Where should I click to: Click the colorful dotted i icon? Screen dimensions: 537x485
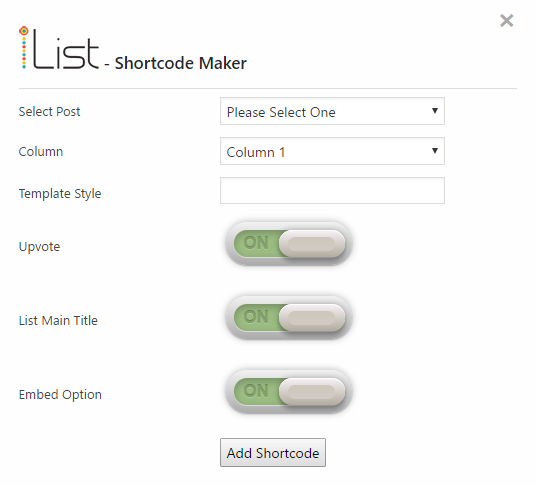pos(24,48)
